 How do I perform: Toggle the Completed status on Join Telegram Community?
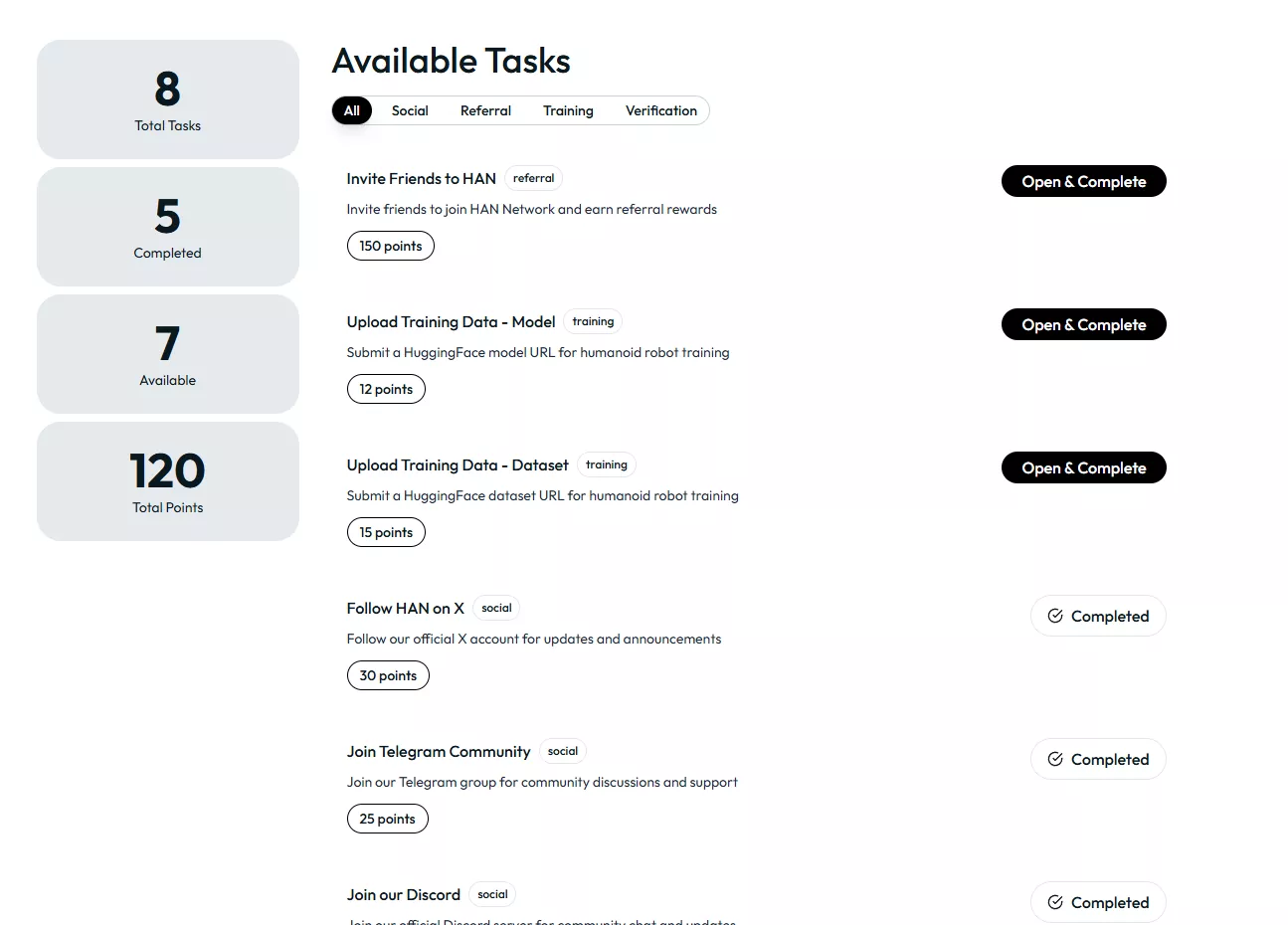[x=1098, y=759]
